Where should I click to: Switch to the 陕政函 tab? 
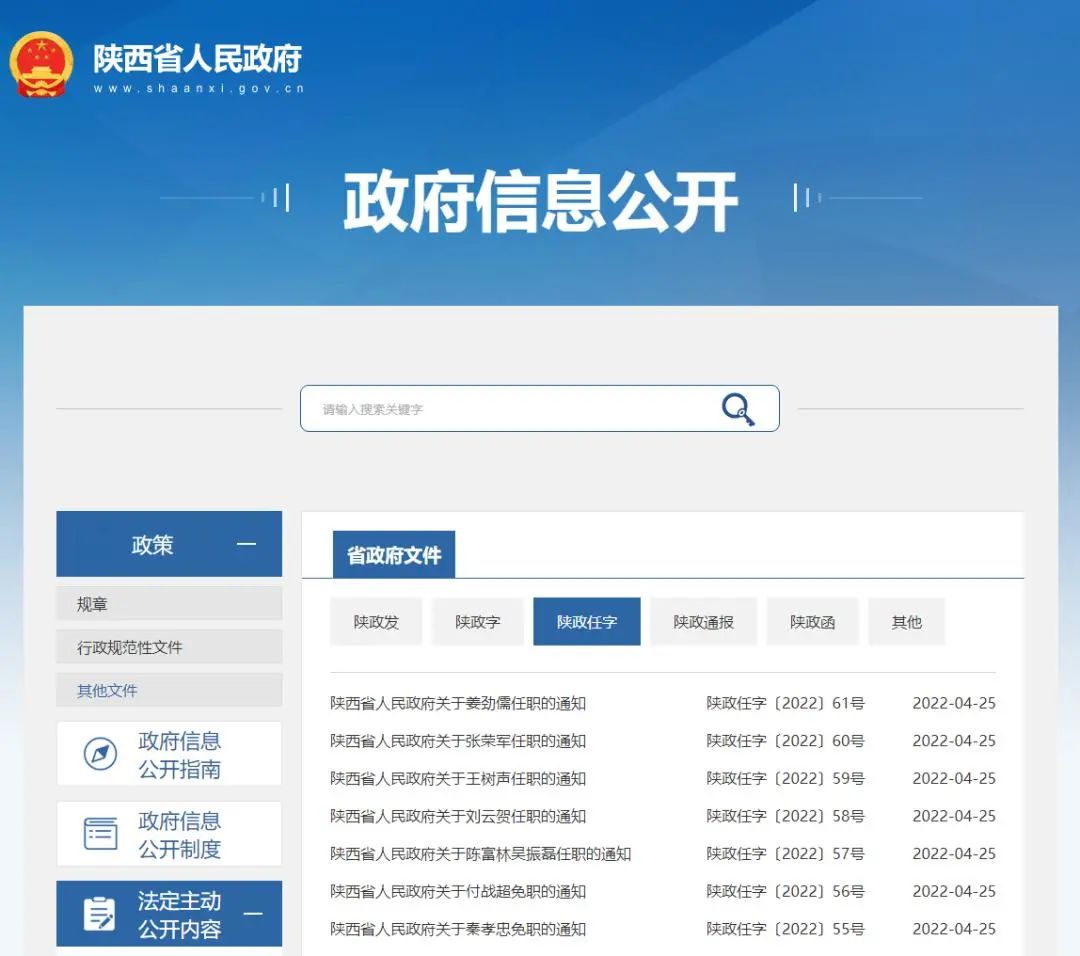[812, 622]
